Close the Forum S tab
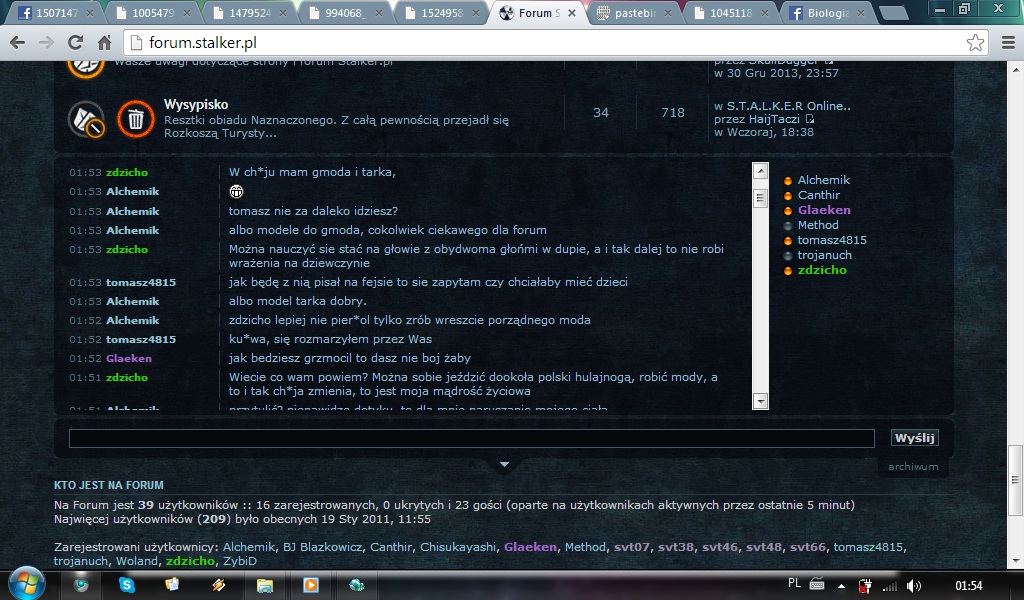 [572, 13]
